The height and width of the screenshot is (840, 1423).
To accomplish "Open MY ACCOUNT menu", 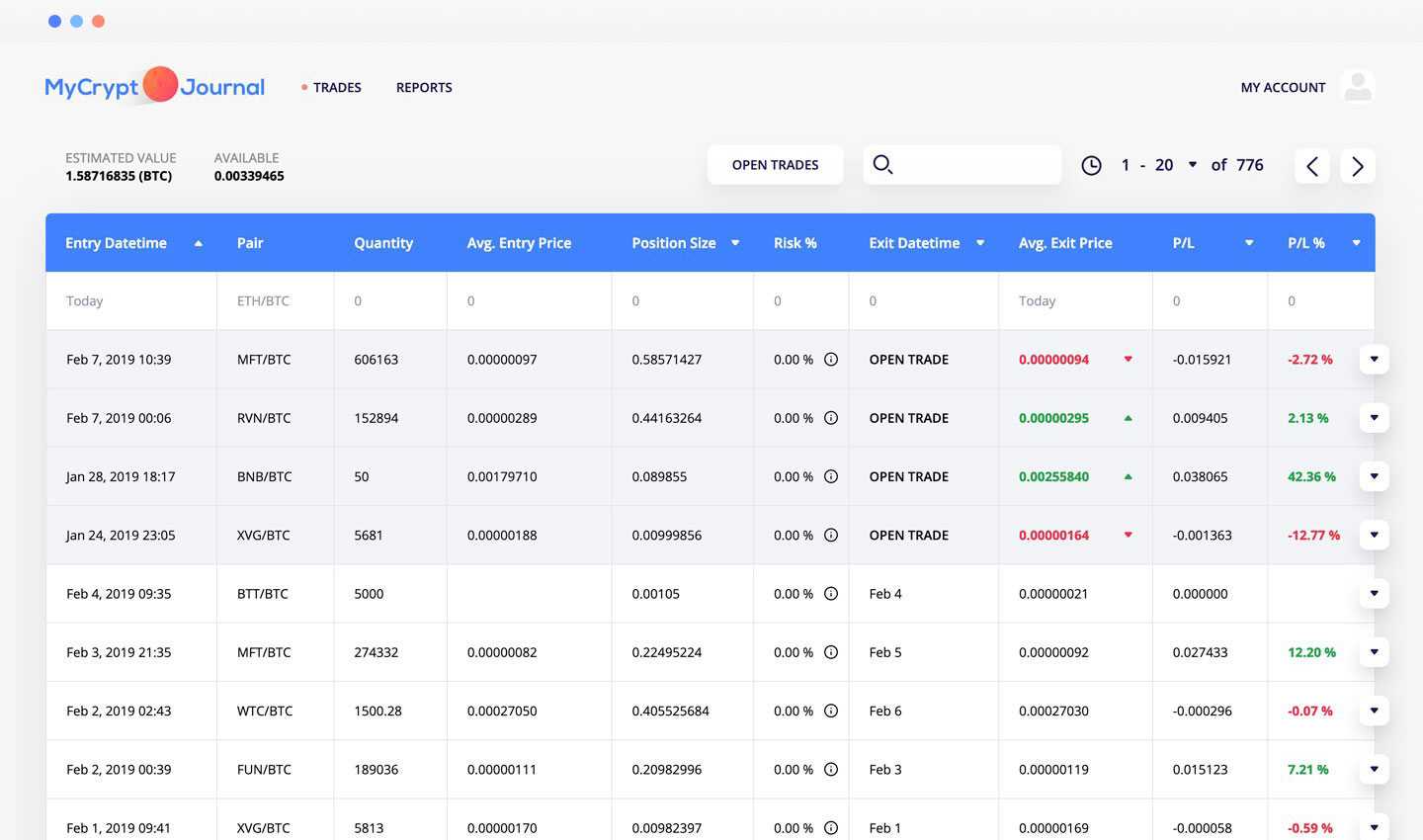I will pos(1283,87).
